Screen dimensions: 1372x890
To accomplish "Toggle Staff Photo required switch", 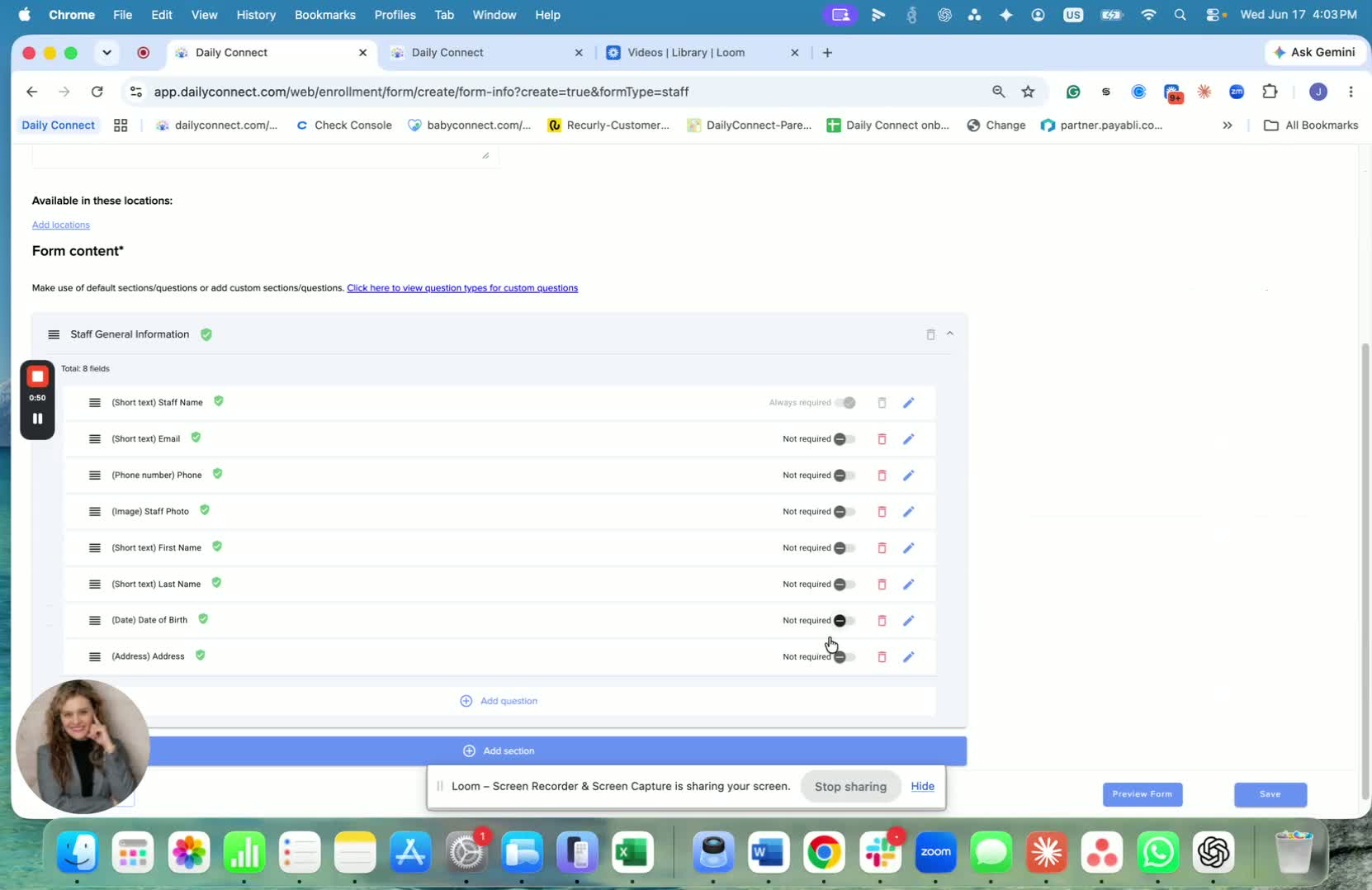I will point(844,512).
